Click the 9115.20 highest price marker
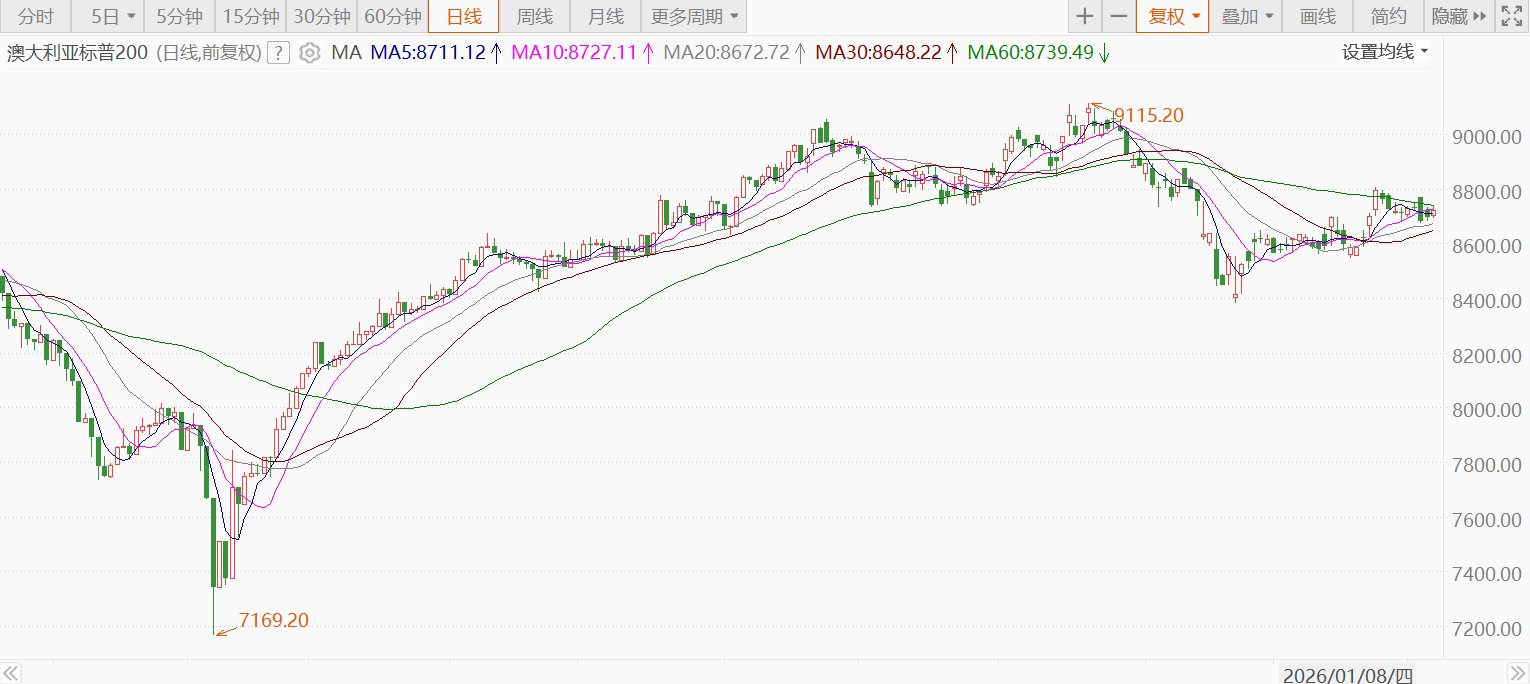Viewport: 1530px width, 684px height. click(x=1148, y=116)
